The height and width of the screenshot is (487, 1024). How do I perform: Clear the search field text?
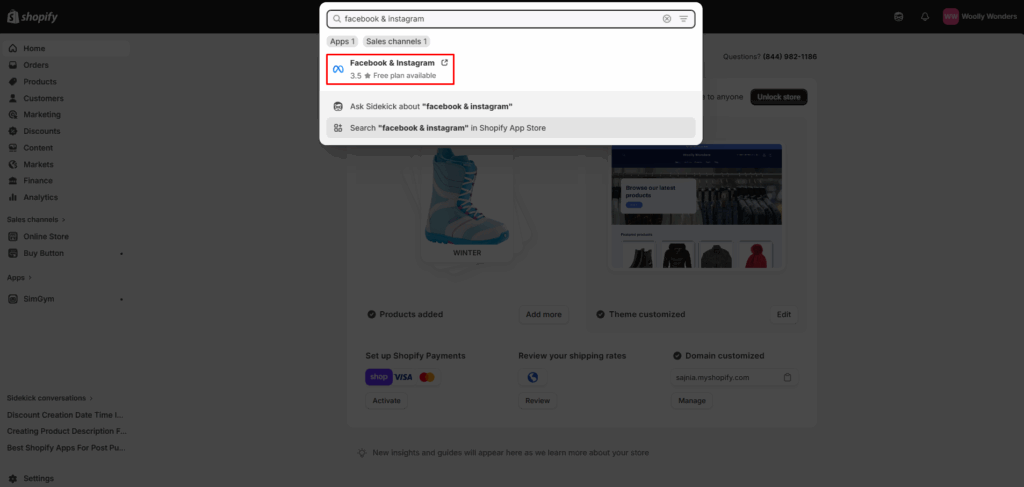click(x=667, y=19)
